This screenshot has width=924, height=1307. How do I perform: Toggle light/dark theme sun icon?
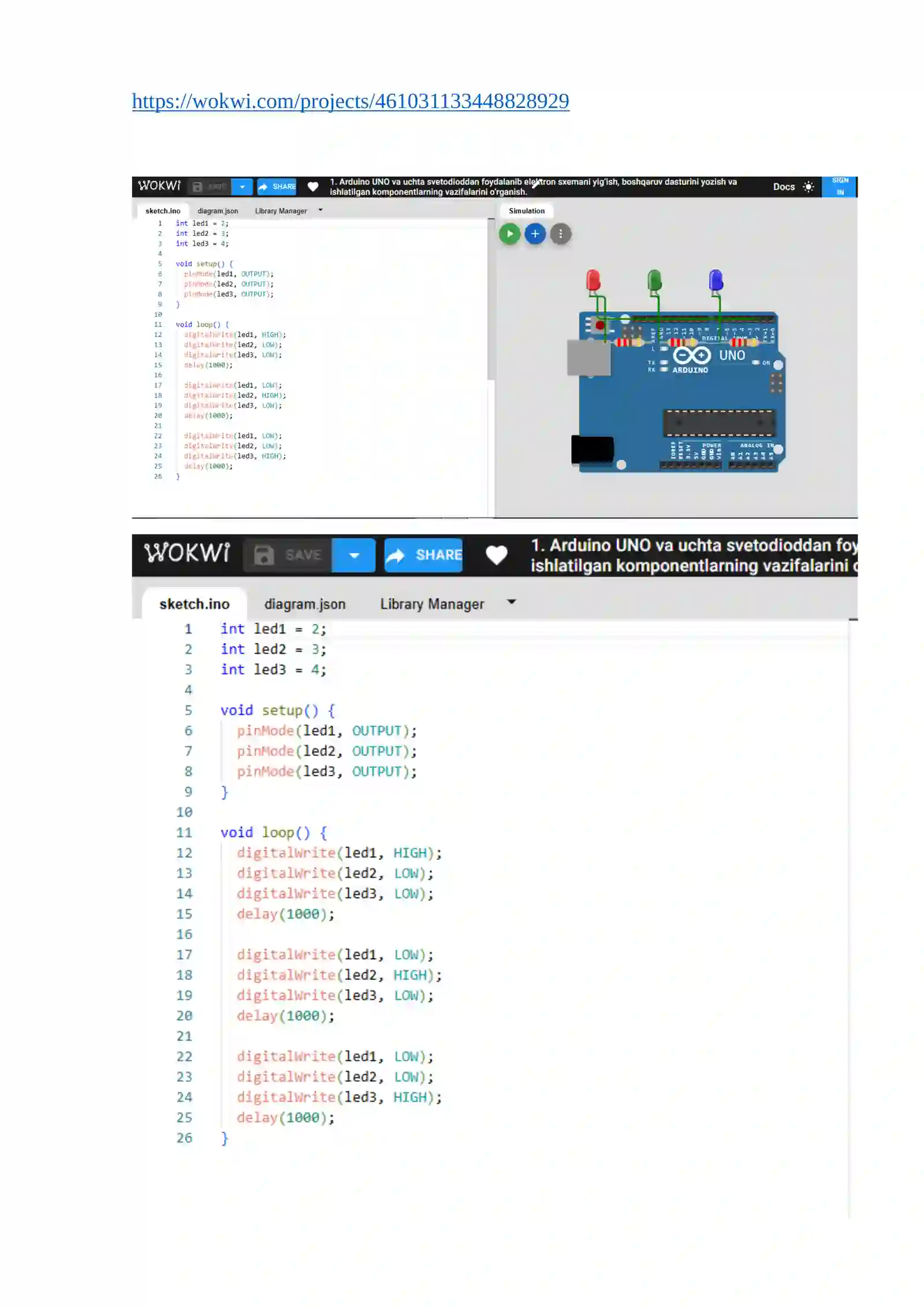[x=808, y=187]
